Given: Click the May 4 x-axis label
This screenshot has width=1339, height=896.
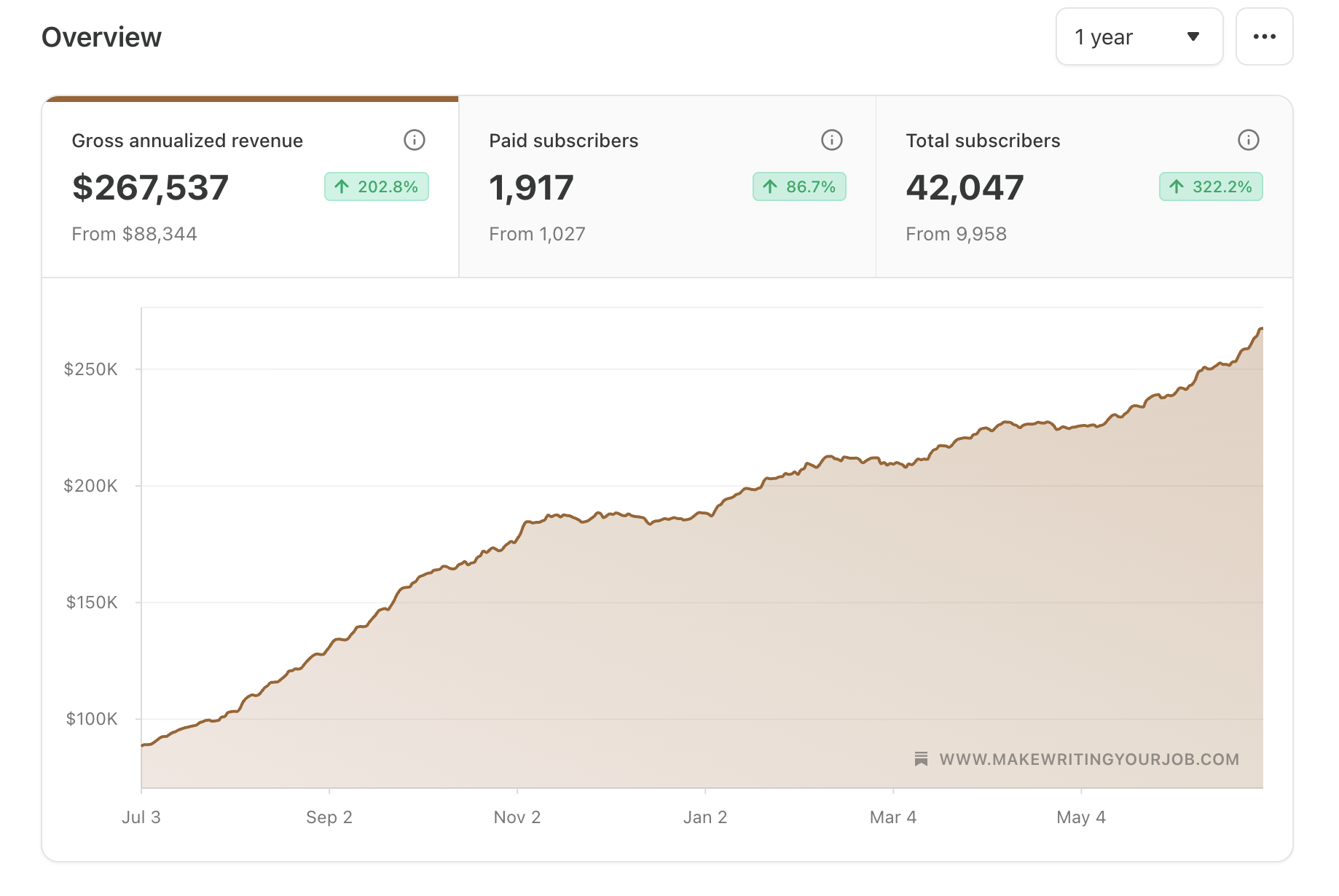Looking at the screenshot, I should coord(1080,817).
